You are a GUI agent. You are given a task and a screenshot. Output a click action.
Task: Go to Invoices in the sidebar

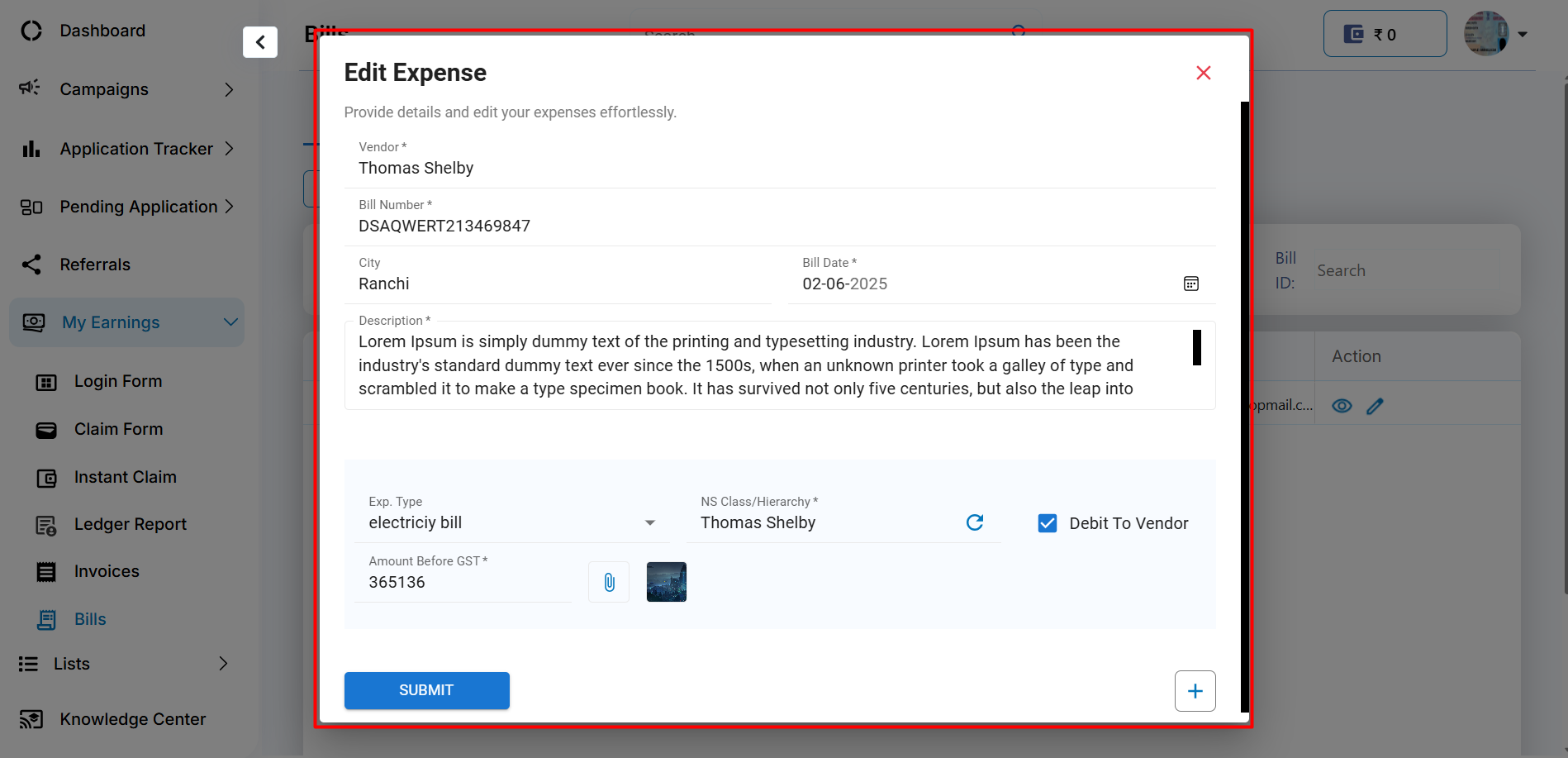[x=107, y=571]
